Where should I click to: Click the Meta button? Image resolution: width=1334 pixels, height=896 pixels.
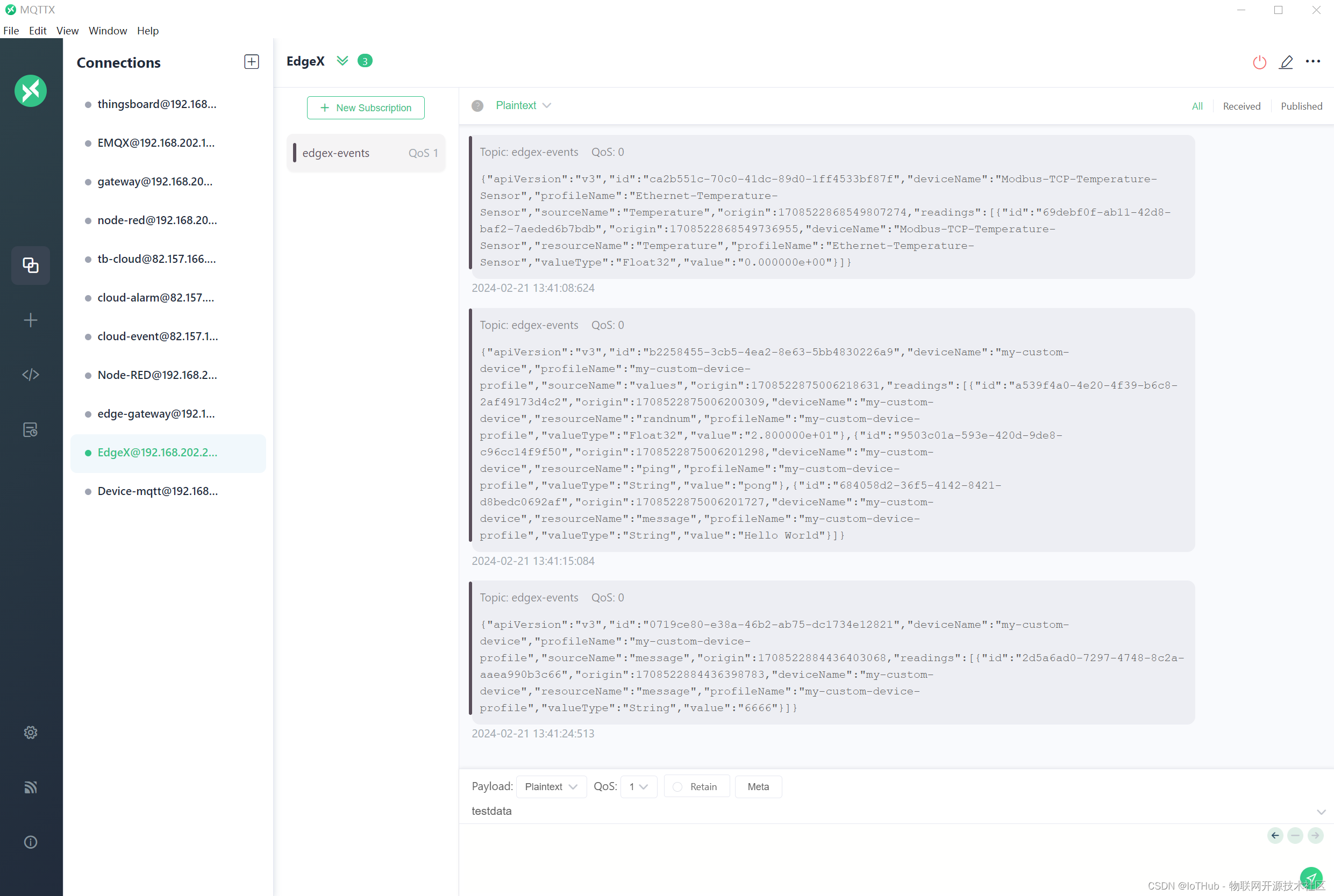[758, 786]
